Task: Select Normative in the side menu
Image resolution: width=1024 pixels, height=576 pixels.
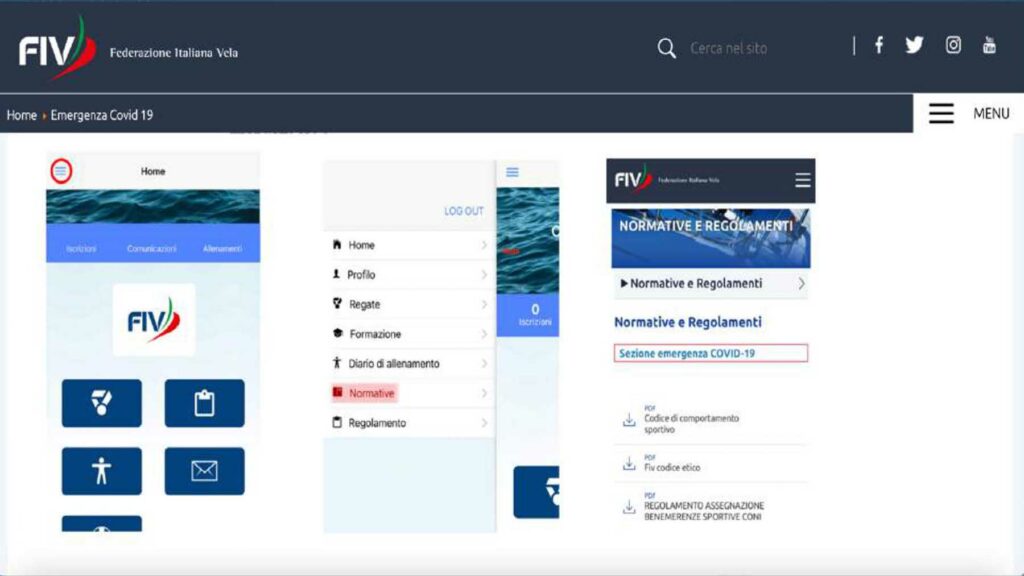Action: pos(371,393)
